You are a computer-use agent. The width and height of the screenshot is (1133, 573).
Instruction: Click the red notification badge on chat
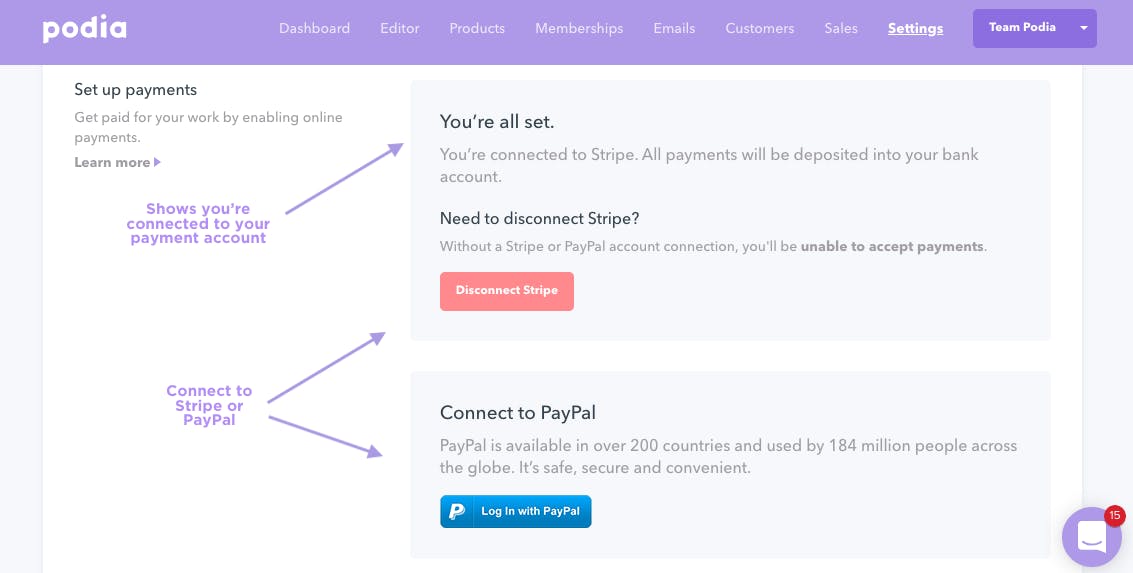point(1114,515)
